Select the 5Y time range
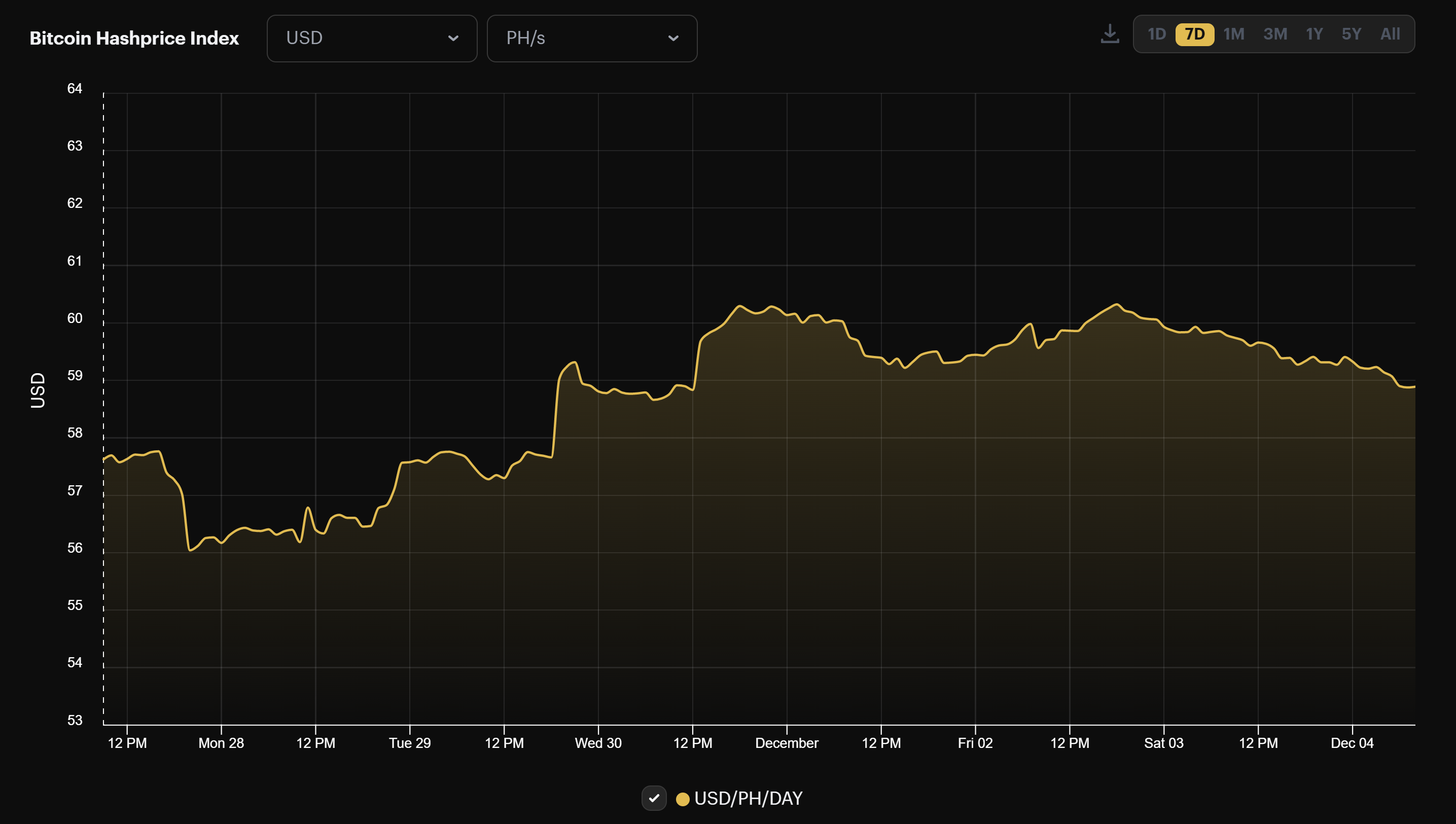Image resolution: width=1456 pixels, height=824 pixels. tap(1352, 34)
